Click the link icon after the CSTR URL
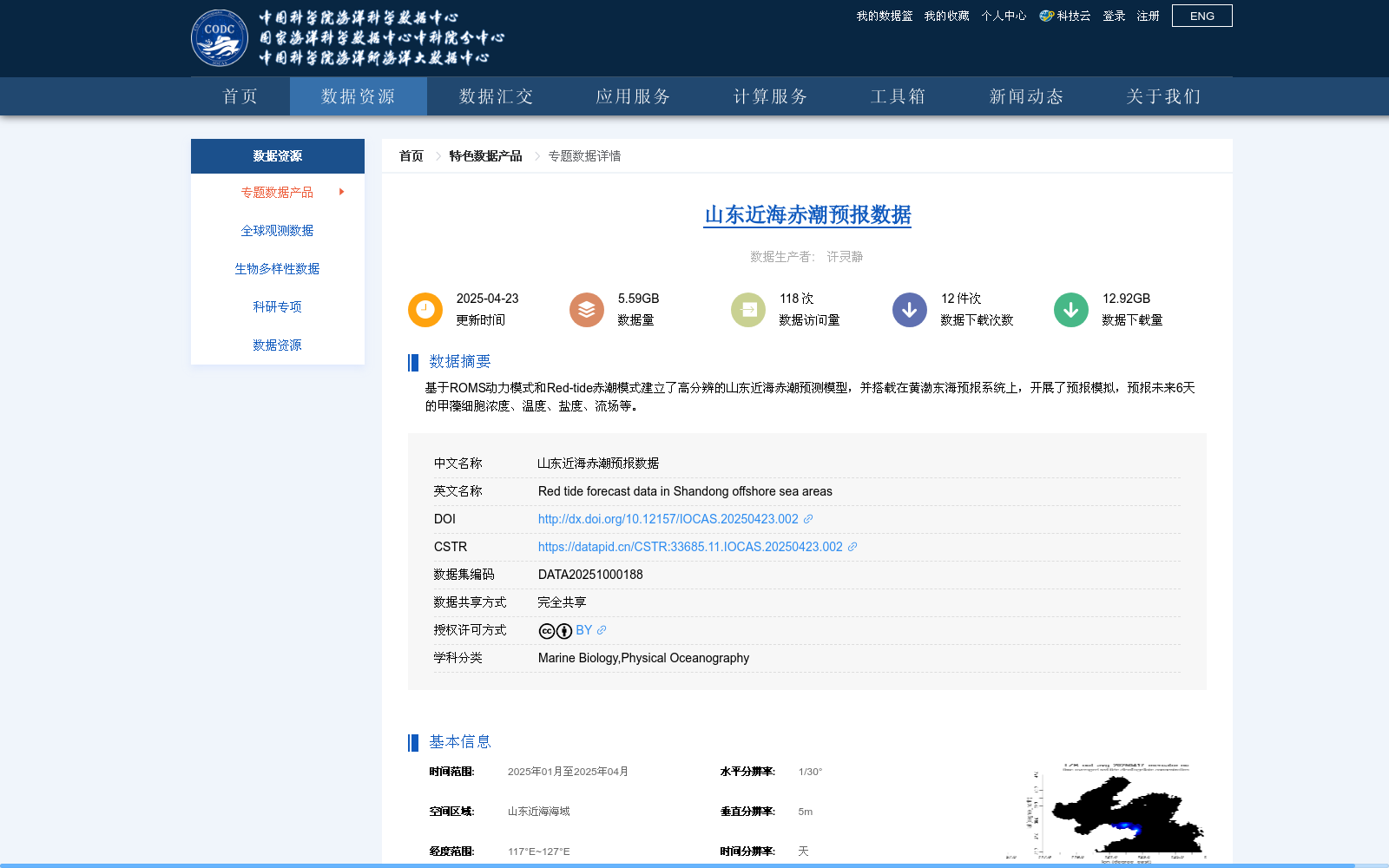This screenshot has width=1389, height=868. (x=852, y=547)
